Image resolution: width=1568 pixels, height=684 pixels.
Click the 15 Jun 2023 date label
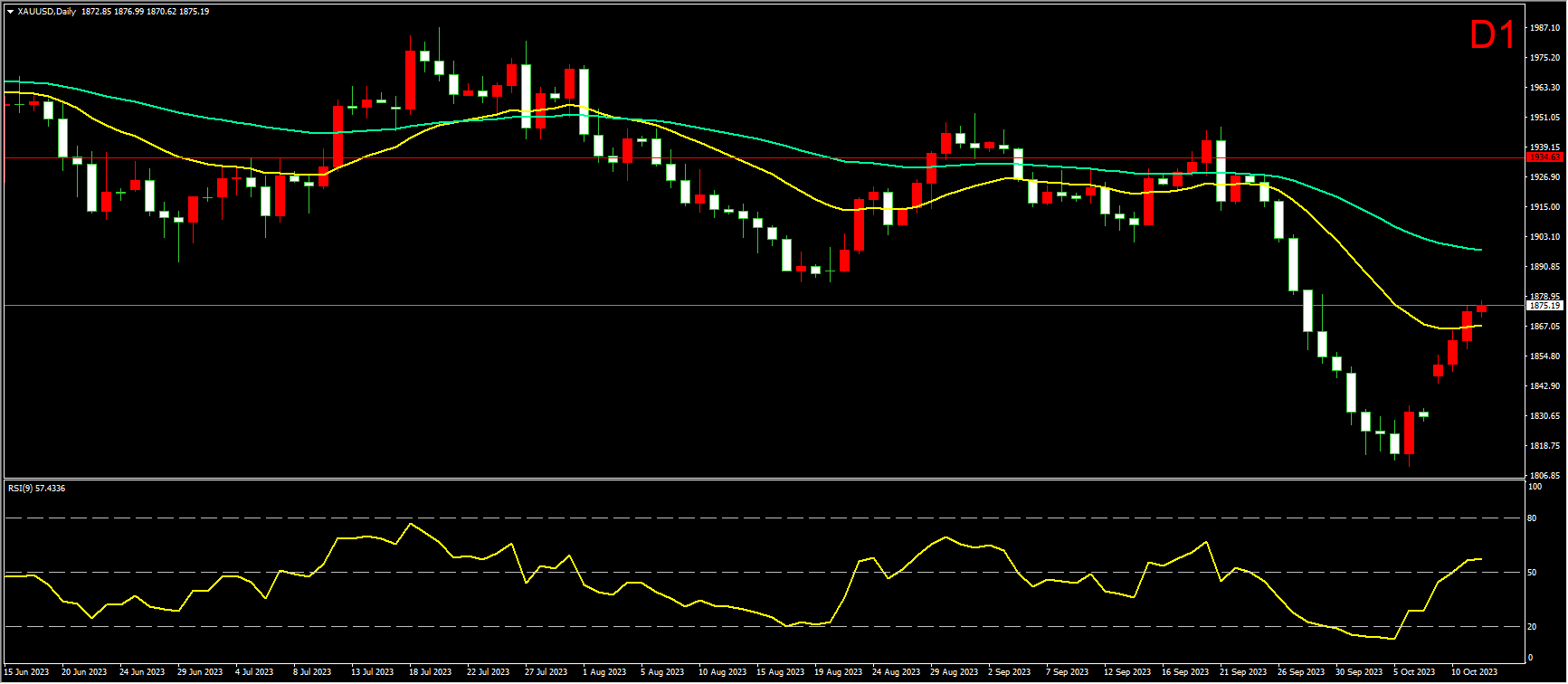[26, 672]
